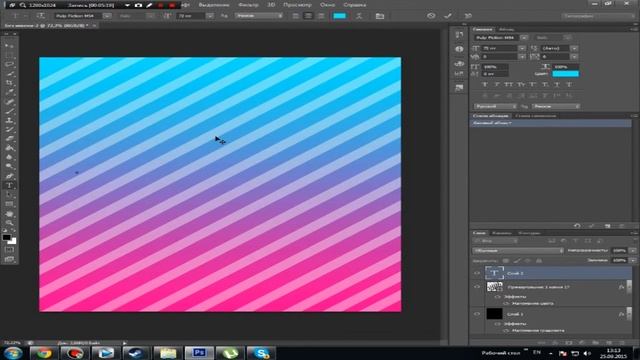Open font size dropdown in options bar
This screenshot has height=360, width=640.
point(210,16)
